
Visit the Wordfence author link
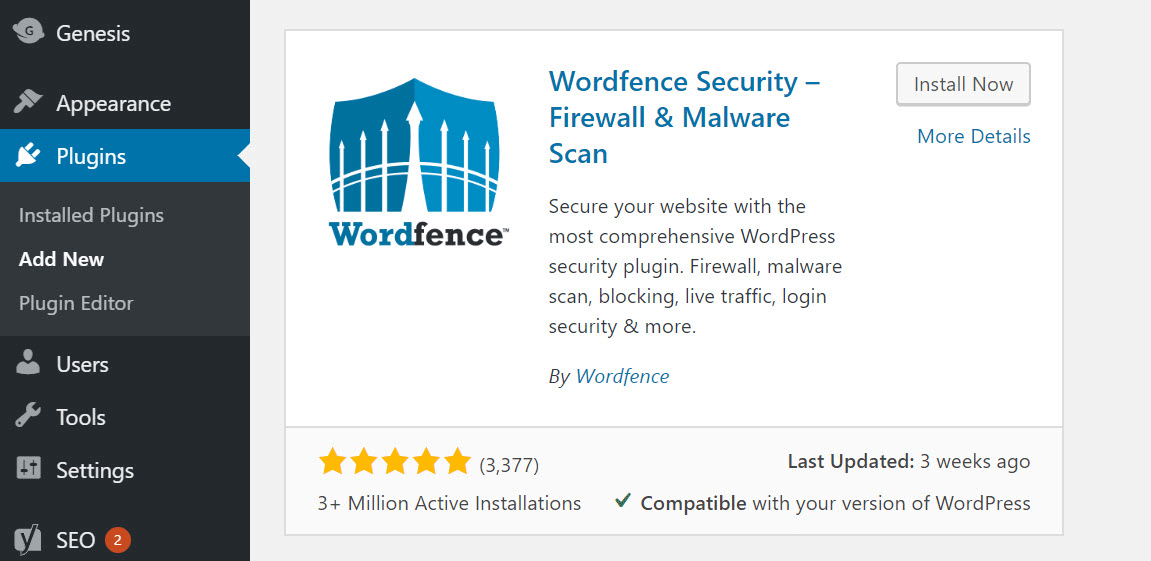pyautogui.click(x=622, y=376)
